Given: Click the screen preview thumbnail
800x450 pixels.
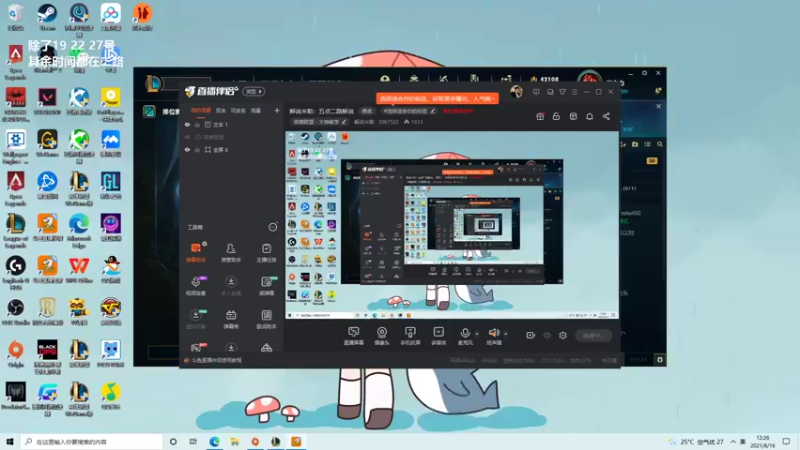Looking at the screenshot, I should point(452,225).
